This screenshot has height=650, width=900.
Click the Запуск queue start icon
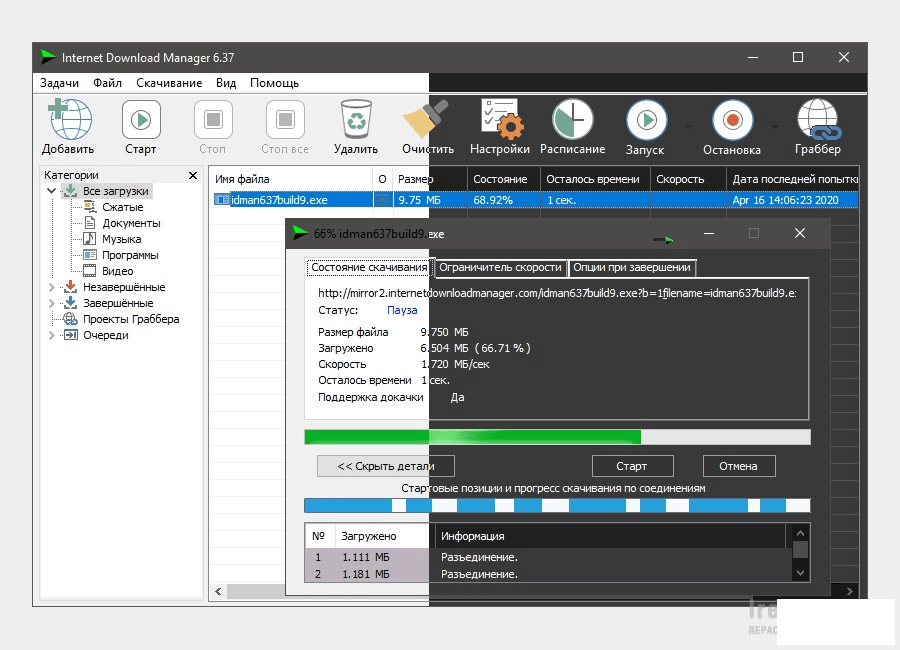click(646, 119)
